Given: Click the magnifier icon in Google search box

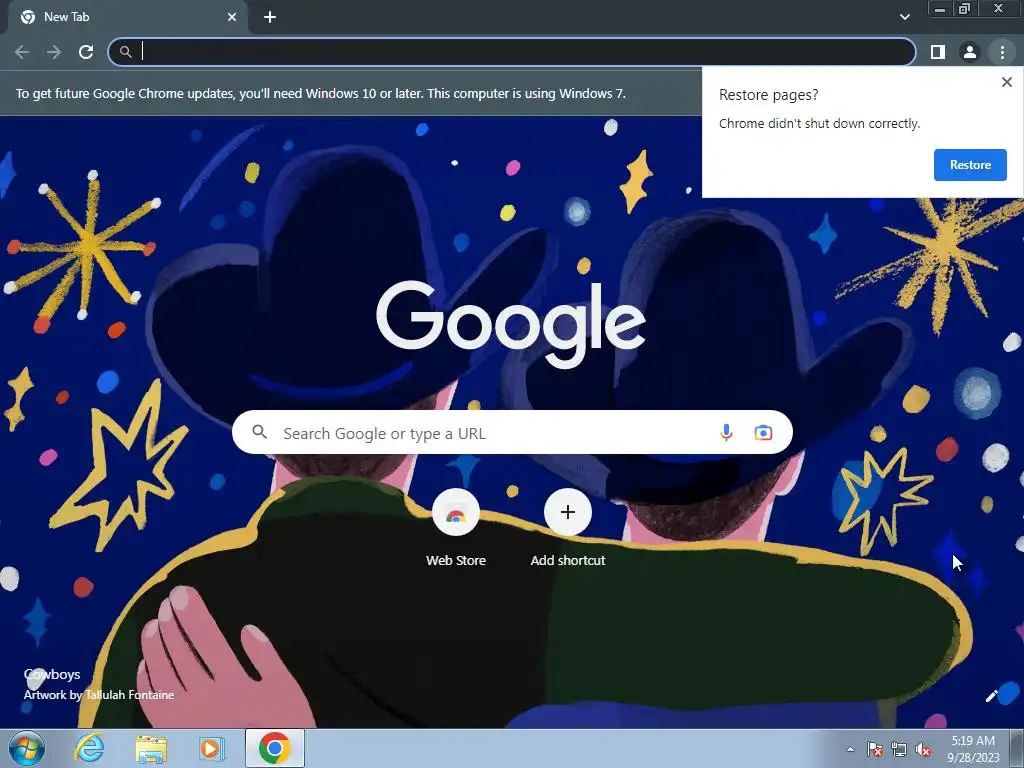Looking at the screenshot, I should [259, 432].
